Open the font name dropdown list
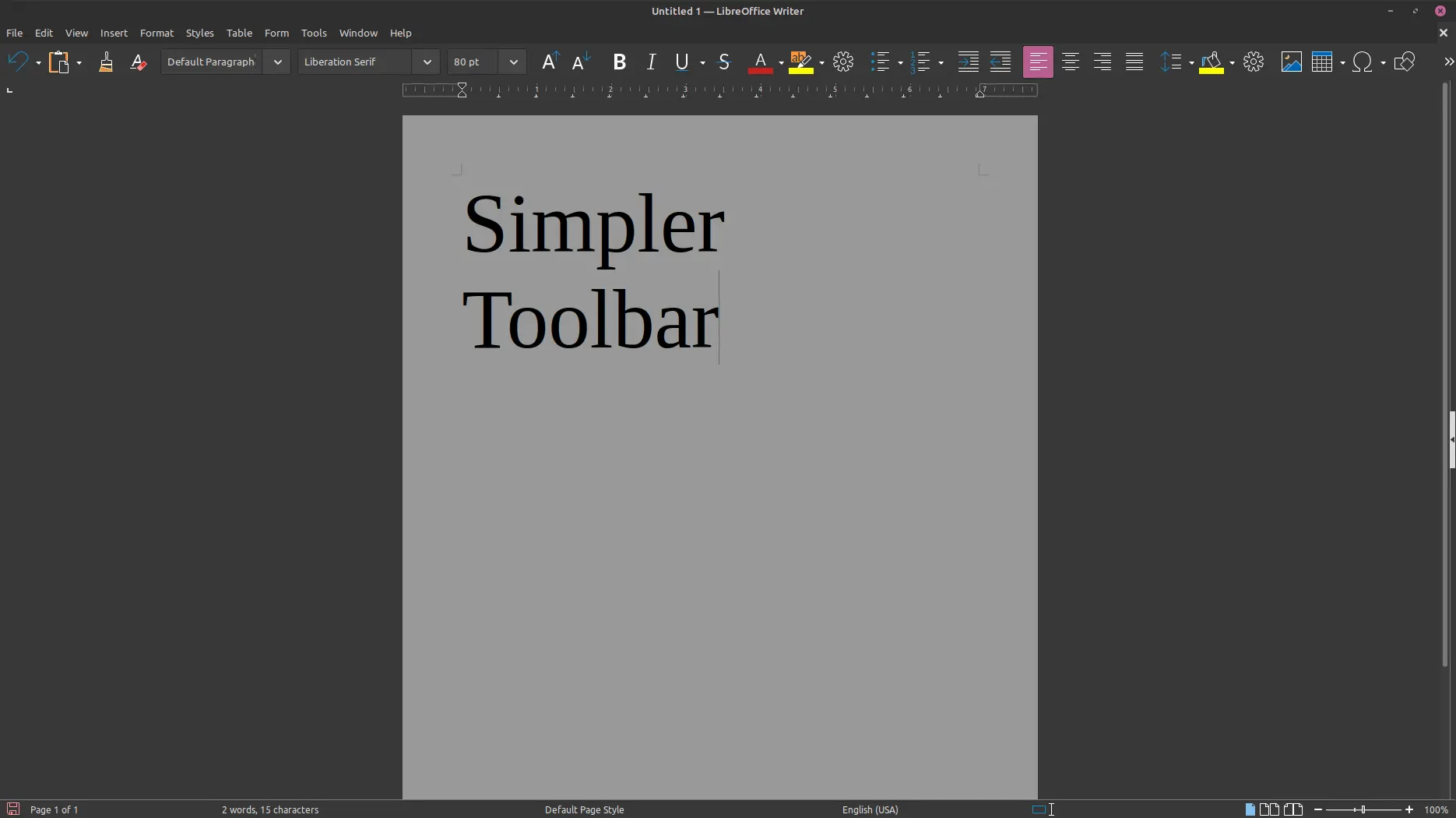The width and height of the screenshot is (1456, 818). [x=427, y=62]
